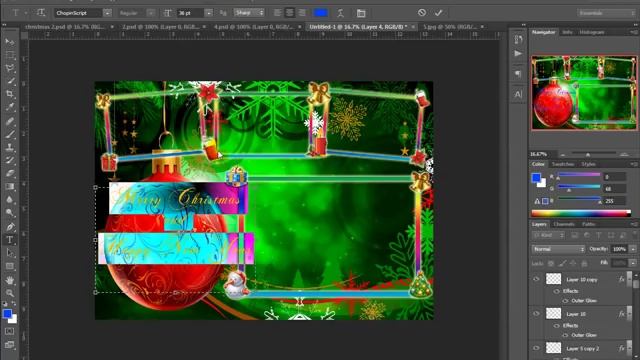Screen dimensions: 640x360
Task: Select the Rectangle shape tool
Action: click(x=10, y=267)
